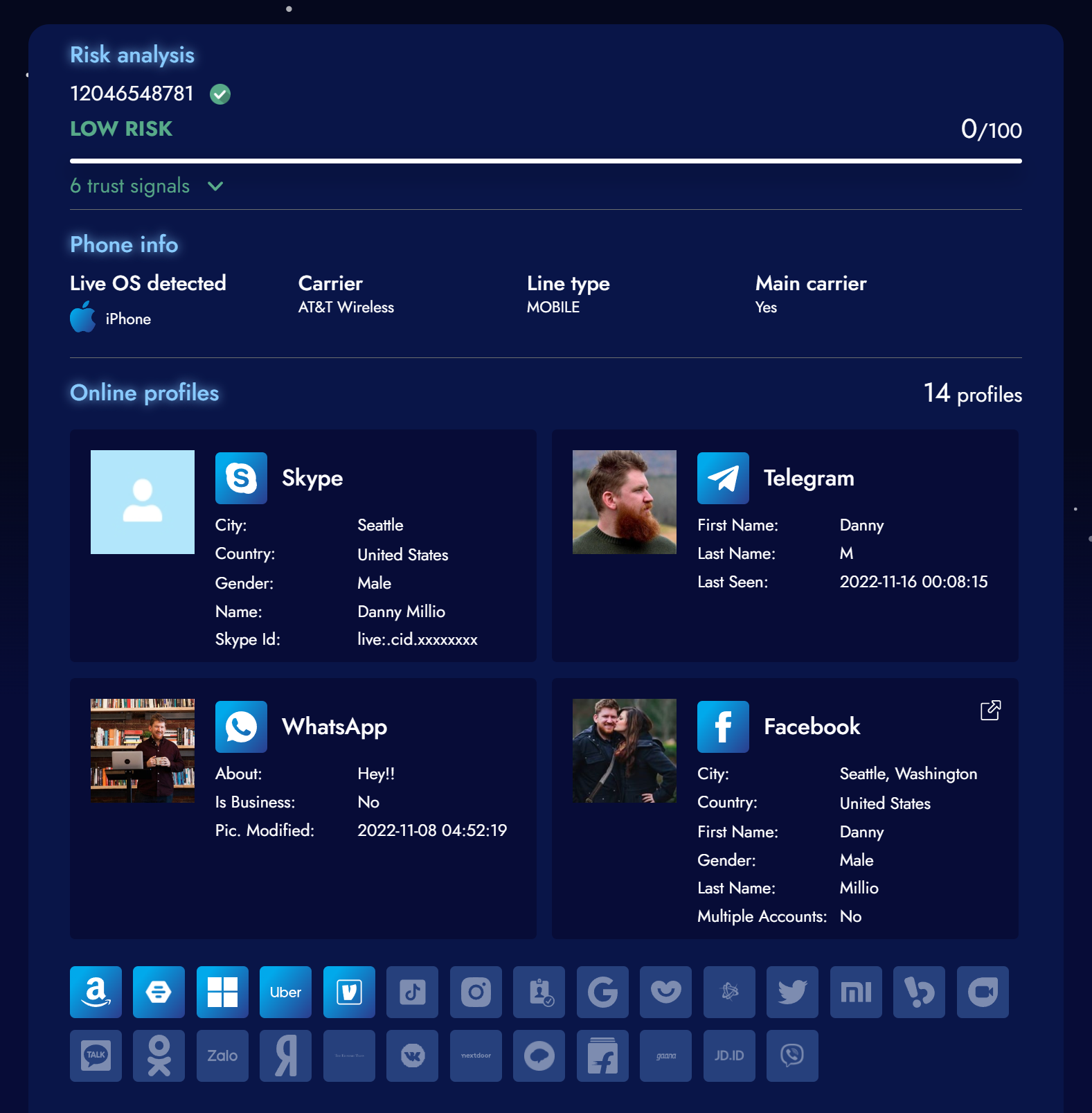Click the TikTok icon

tap(412, 992)
